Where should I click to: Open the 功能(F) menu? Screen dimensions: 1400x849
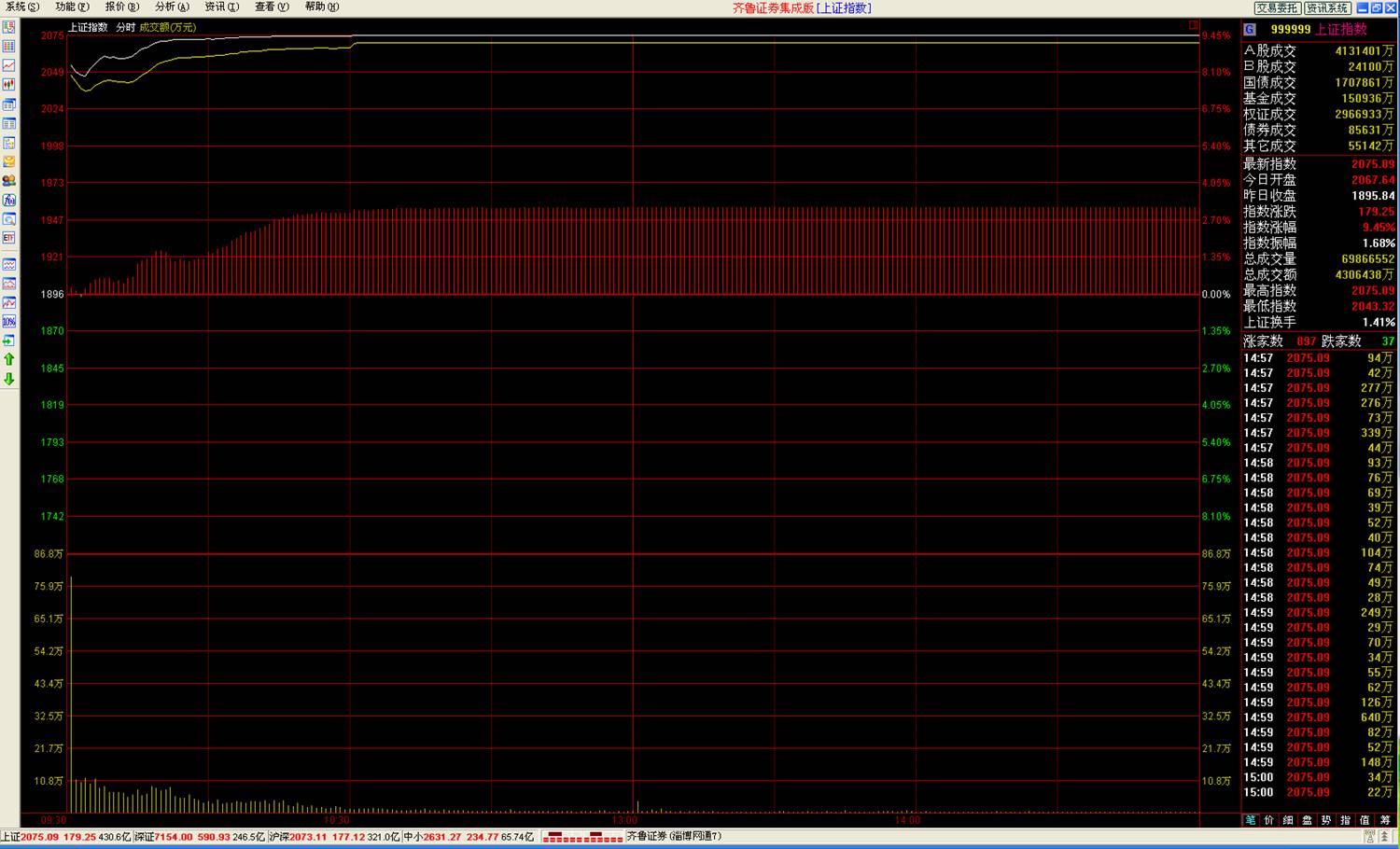(72, 7)
